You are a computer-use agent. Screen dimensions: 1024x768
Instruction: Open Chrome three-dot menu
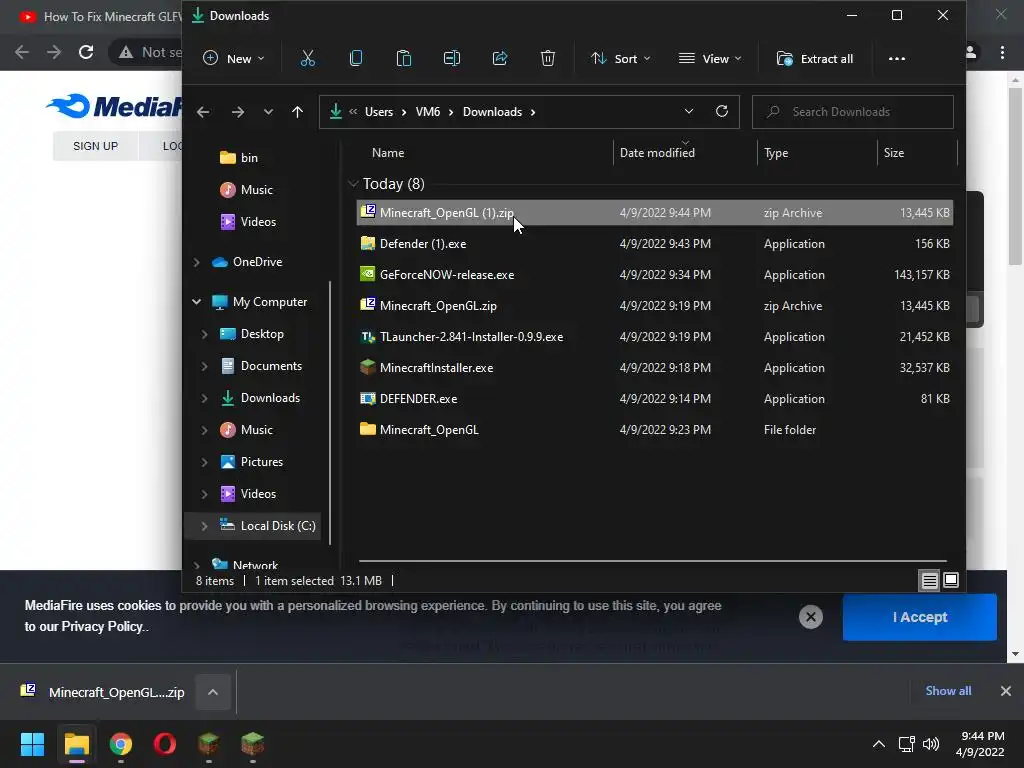tap(1002, 52)
